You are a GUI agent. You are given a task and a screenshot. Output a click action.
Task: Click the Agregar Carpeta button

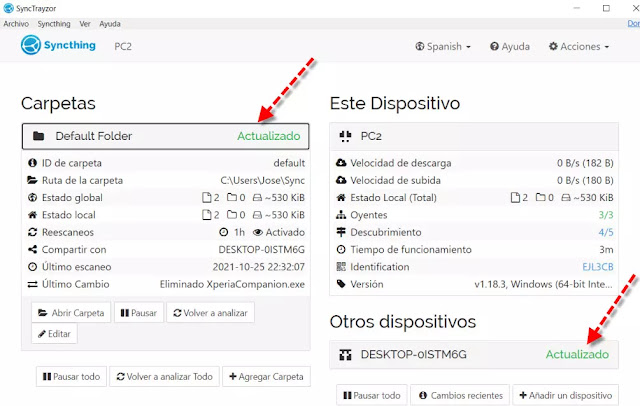266,376
